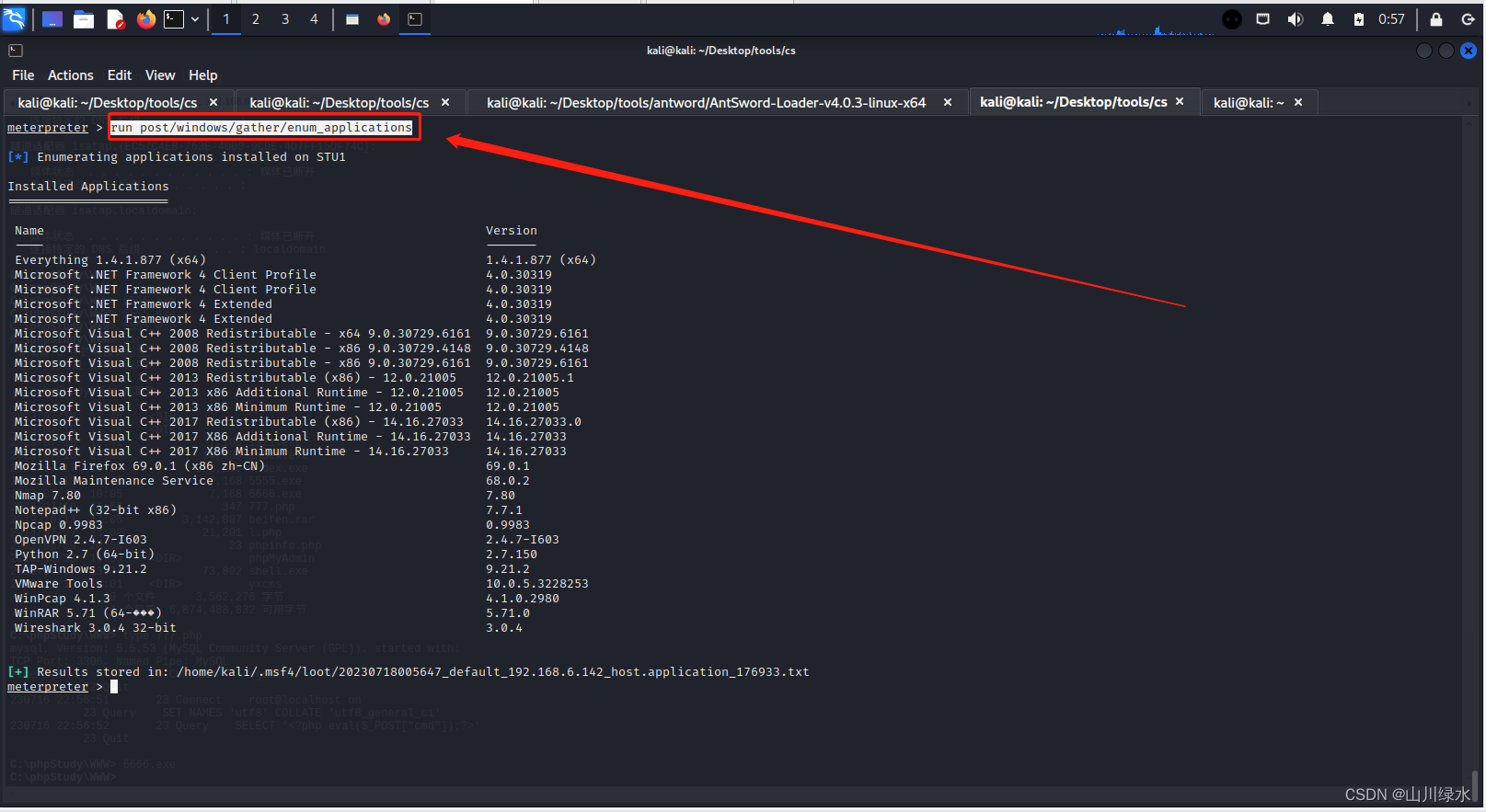
Task: Select the Firefox window in taskbar
Action: tap(384, 19)
